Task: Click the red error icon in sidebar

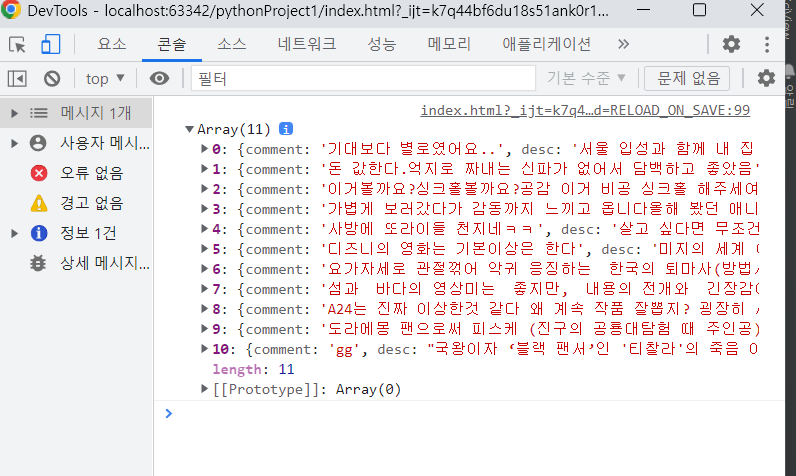Action: pos(39,173)
